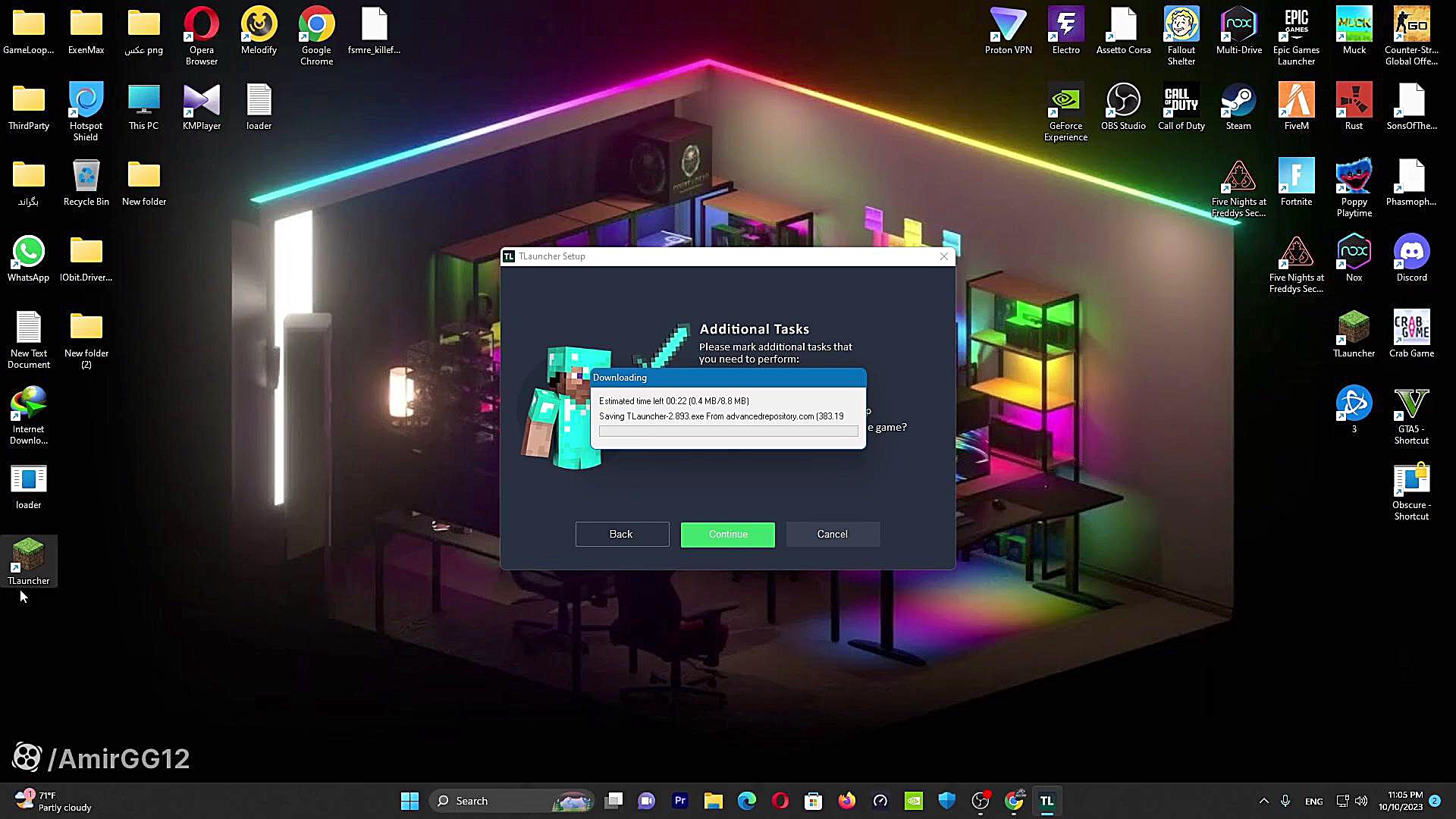Select the Fortnite desktop icon
Screen dimensions: 1456x819
pyautogui.click(x=1296, y=182)
